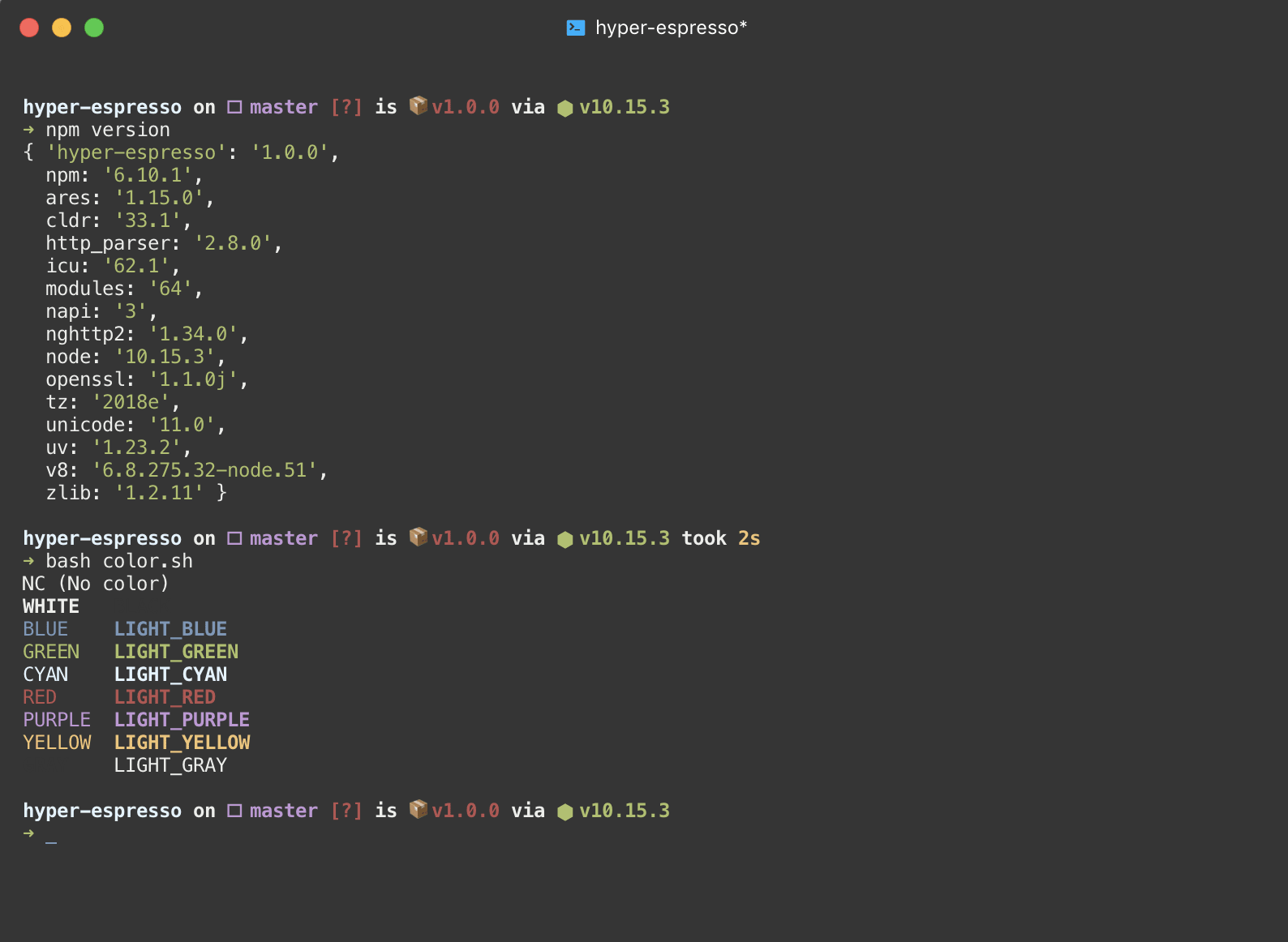Image resolution: width=1288 pixels, height=942 pixels.
Task: Click the prompt arrow before 'bash color.sh'
Action: tap(28, 561)
